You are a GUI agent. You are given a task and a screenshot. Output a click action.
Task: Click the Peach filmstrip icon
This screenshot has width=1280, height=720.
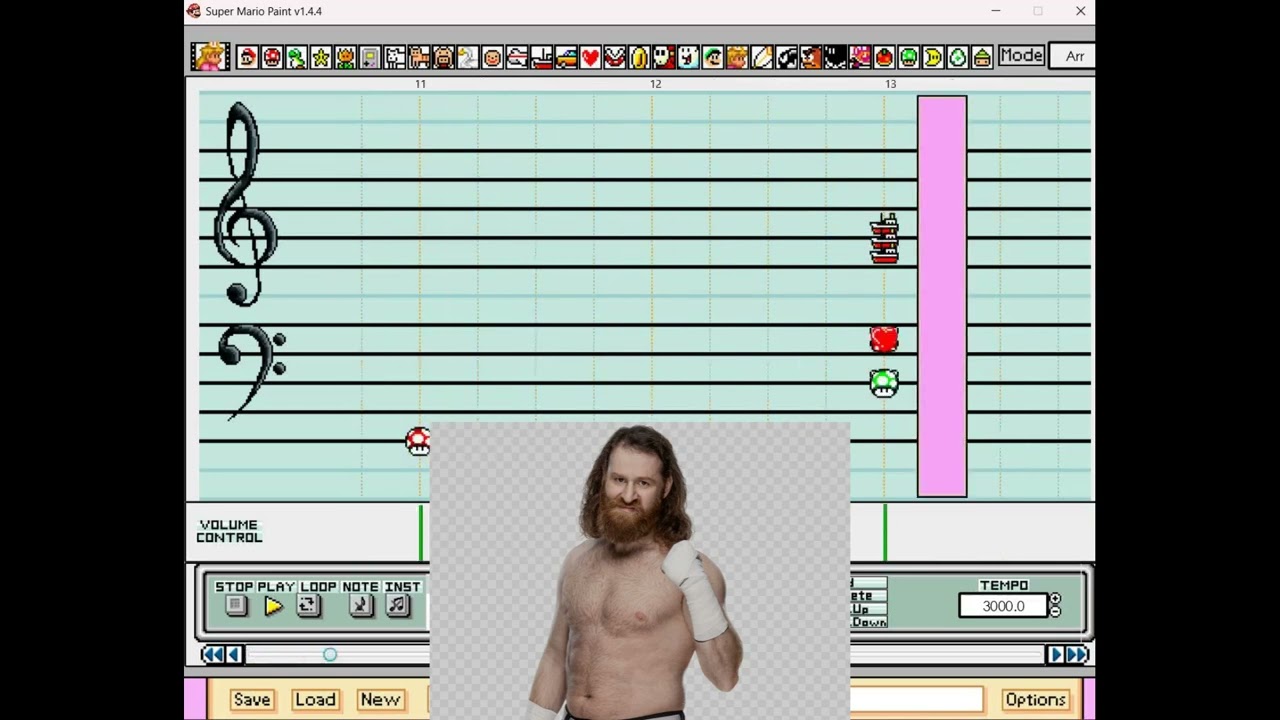coord(211,56)
